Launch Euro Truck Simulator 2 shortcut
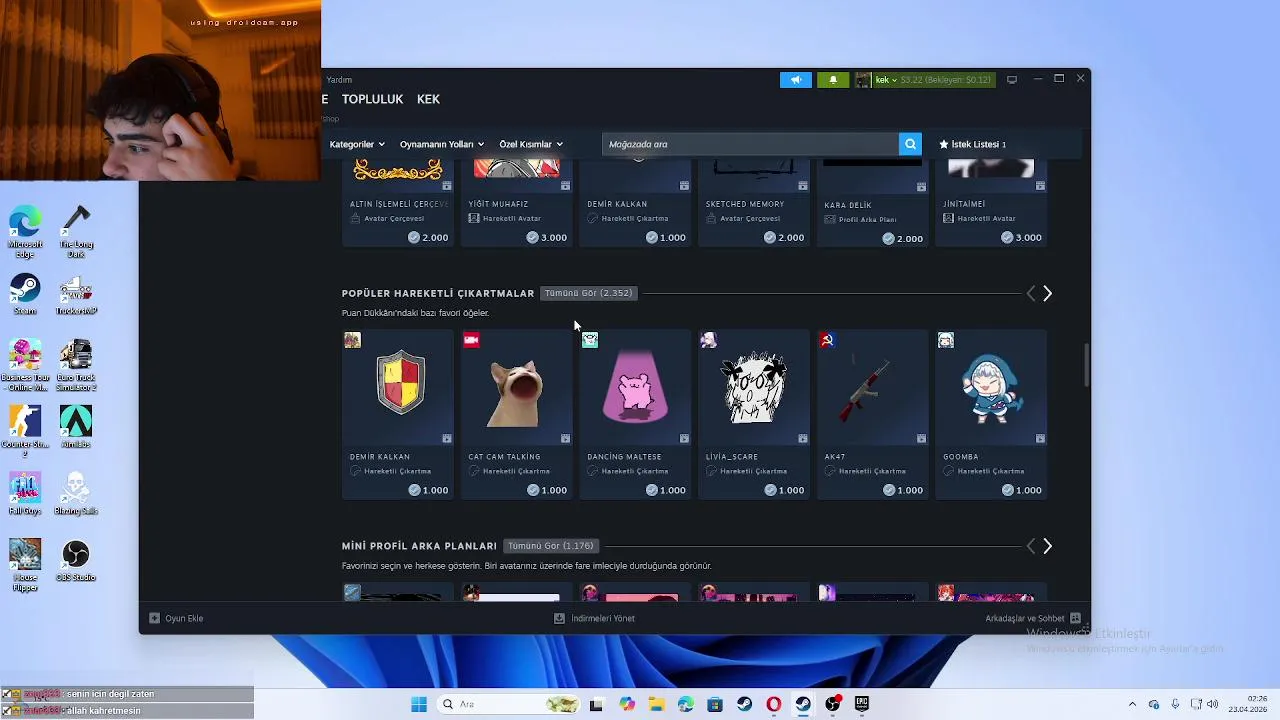Image resolution: width=1280 pixels, height=720 pixels. tap(76, 365)
